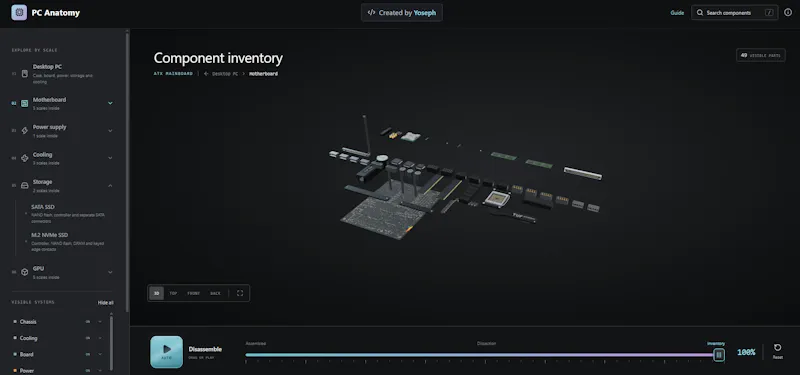Toggle the fullscreen viewport icon
Viewport: 800px width, 375px height.
pyautogui.click(x=240, y=293)
